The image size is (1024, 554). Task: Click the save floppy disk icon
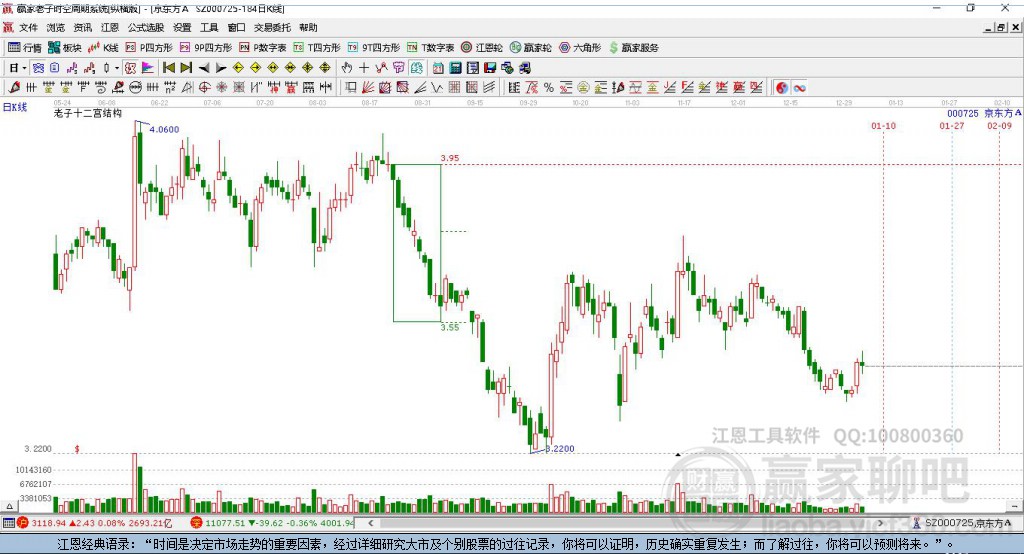(x=490, y=68)
